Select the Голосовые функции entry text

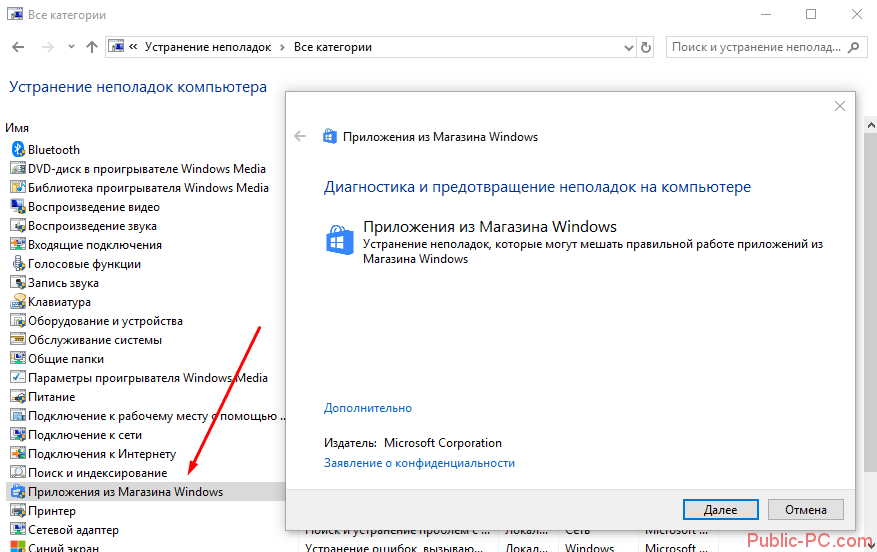(x=84, y=263)
